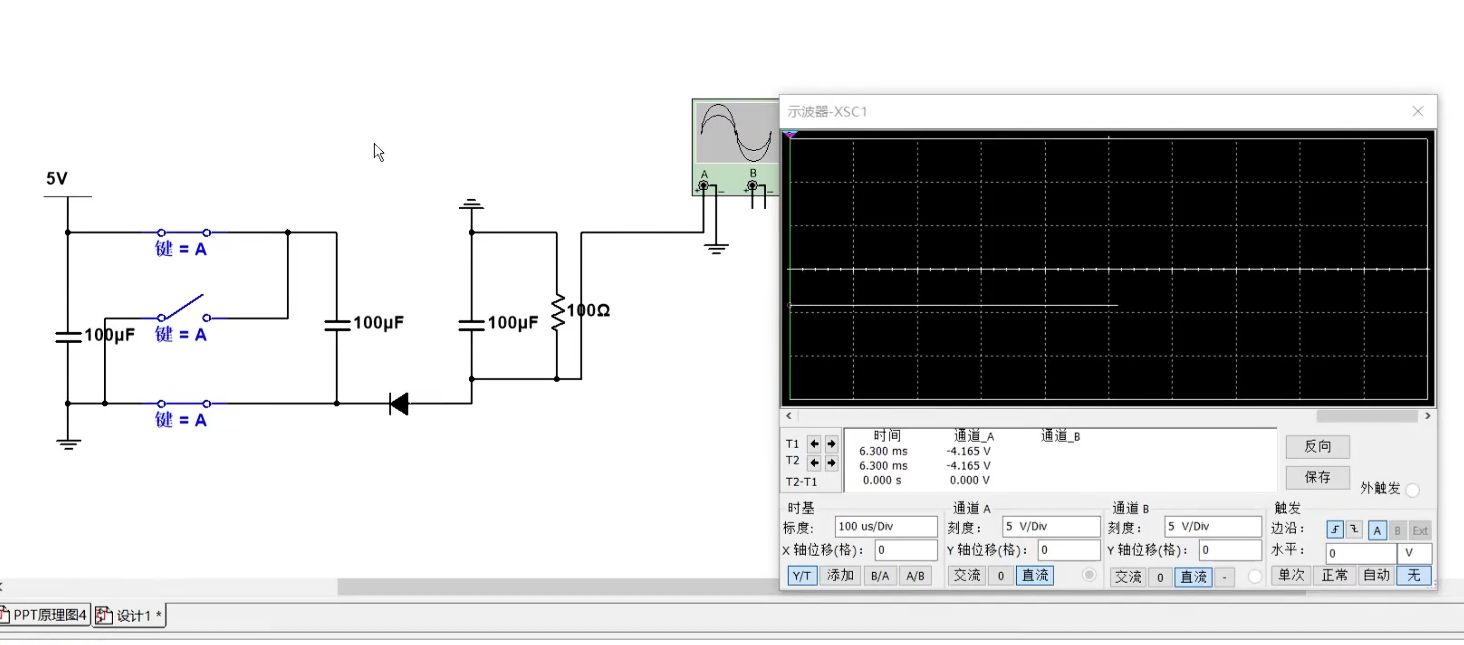Click channel B 刻度 5 V/Div field
Image resolution: width=1464 pixels, height=645 pixels.
1213,526
